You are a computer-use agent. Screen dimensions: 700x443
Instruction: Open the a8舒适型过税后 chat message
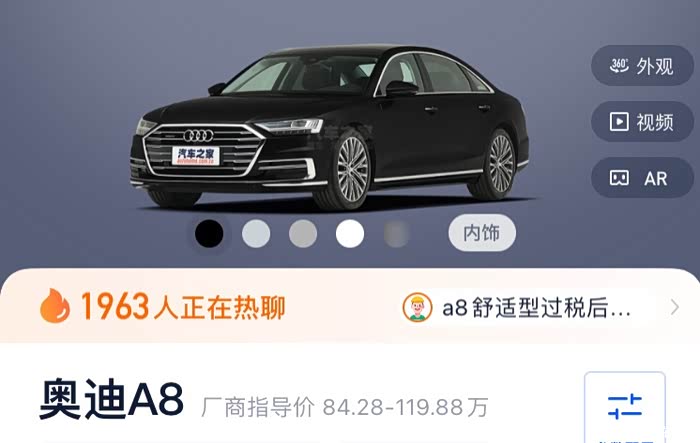[x=536, y=308]
